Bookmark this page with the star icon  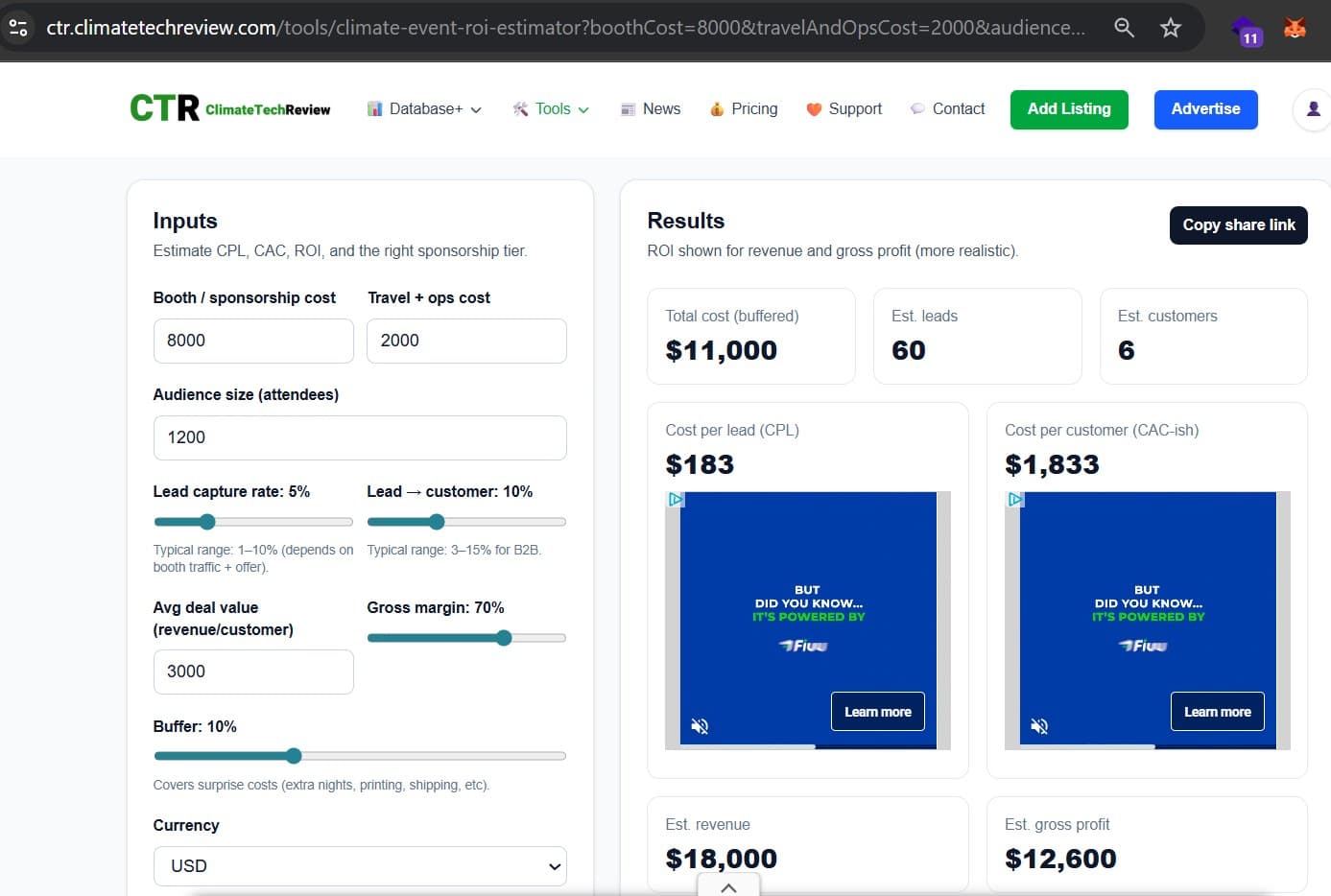point(1170,28)
